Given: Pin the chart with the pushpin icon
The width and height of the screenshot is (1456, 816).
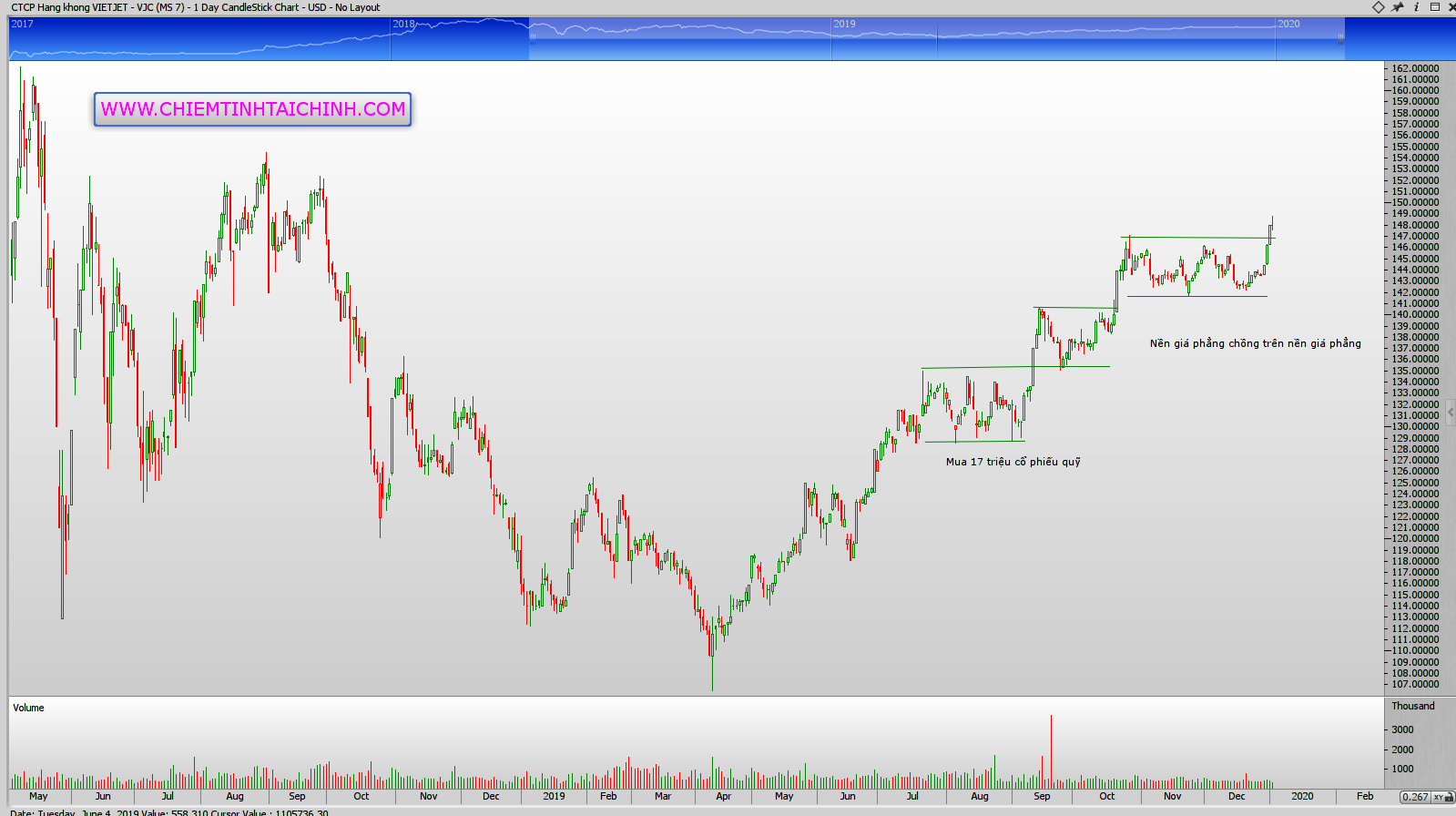Looking at the screenshot, I should [1398, 7].
